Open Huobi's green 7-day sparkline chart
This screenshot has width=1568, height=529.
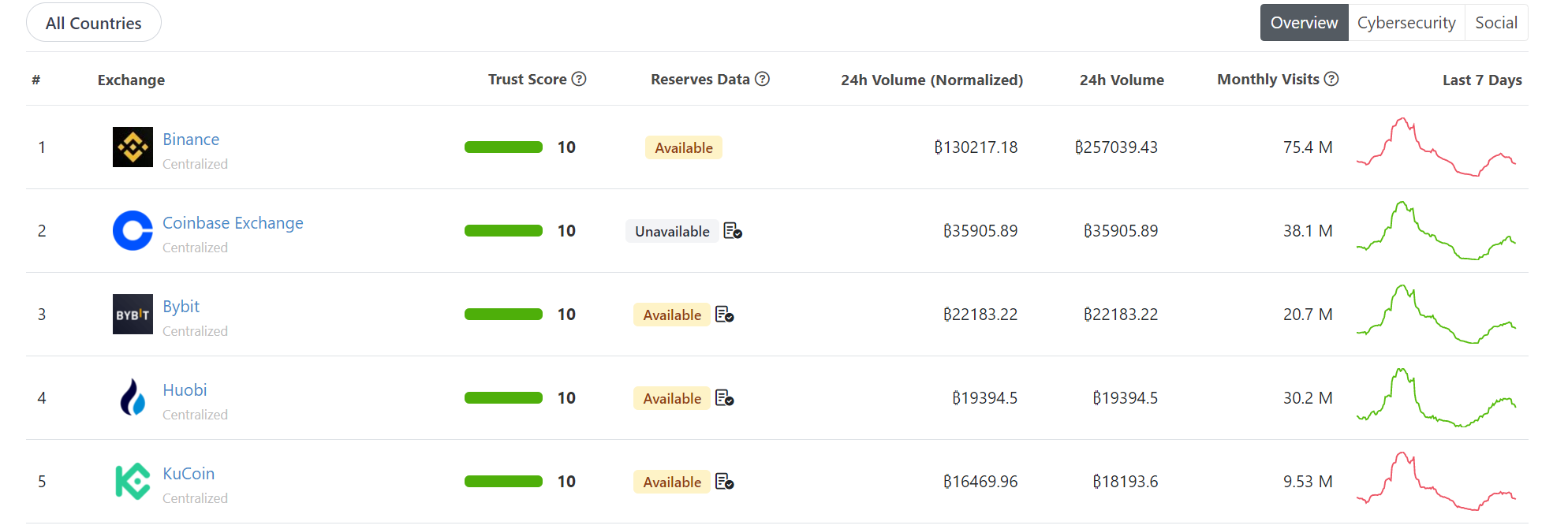click(1436, 397)
